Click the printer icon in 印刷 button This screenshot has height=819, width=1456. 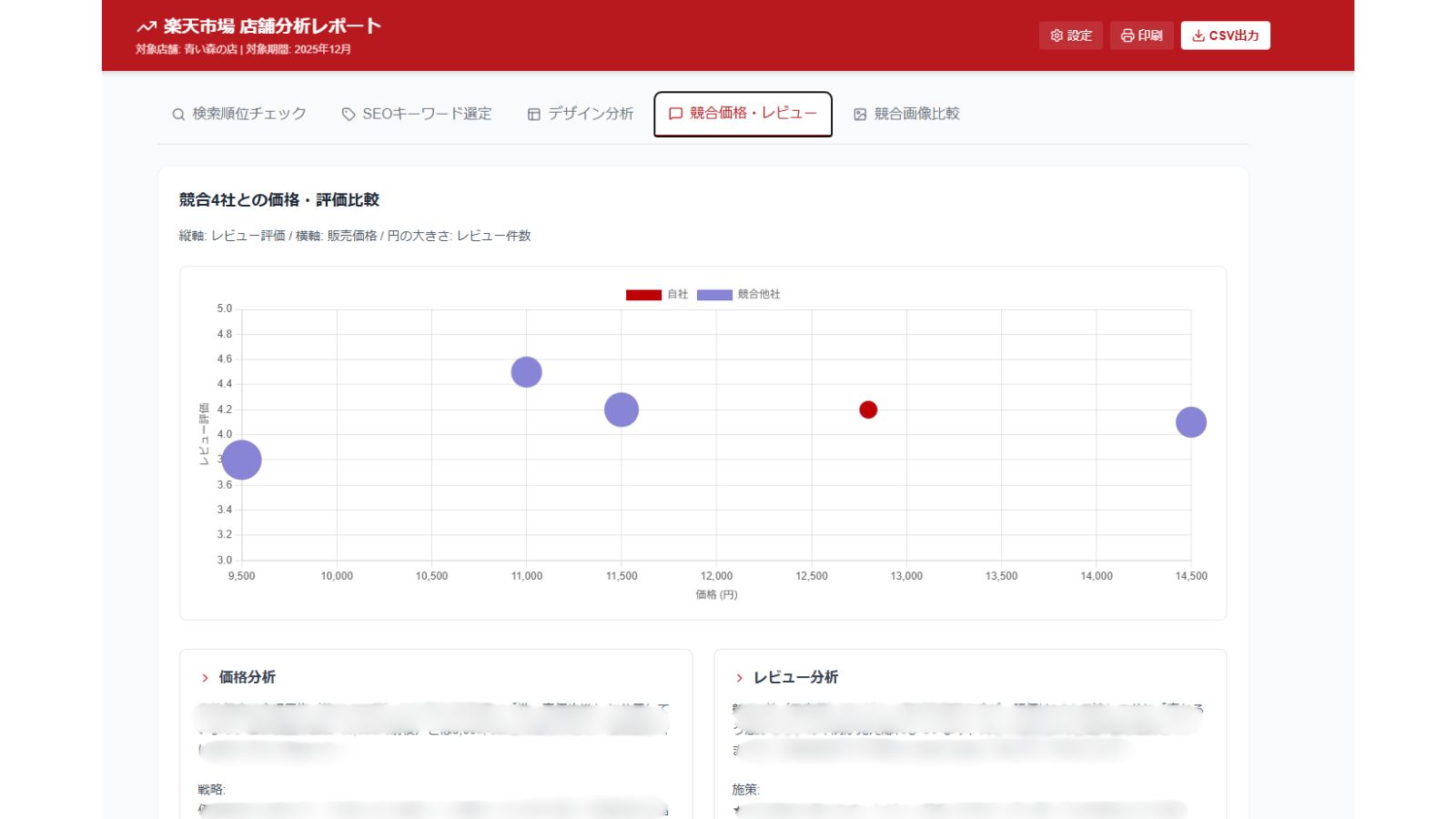click(1127, 35)
